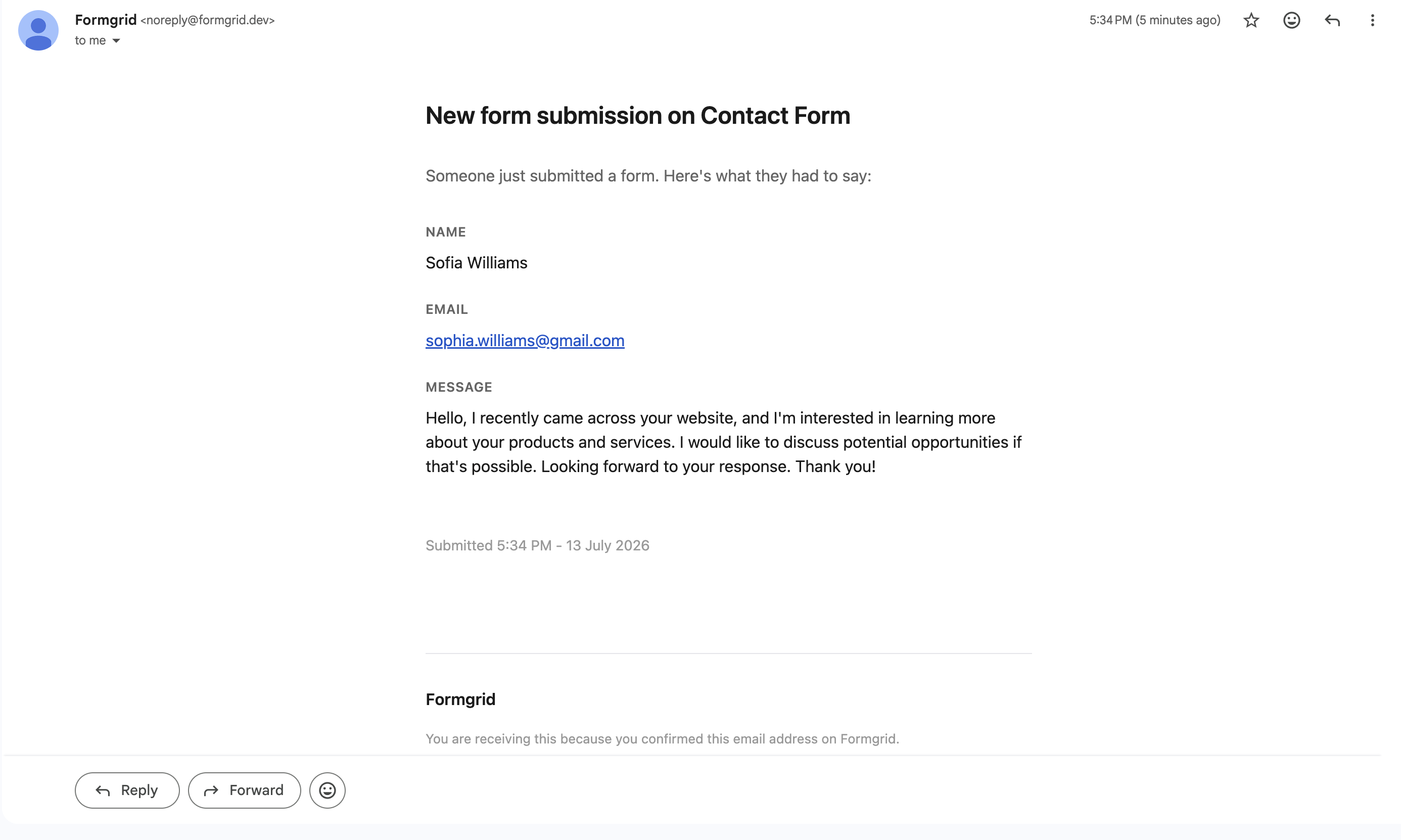Click the sender name Formgrid
Image resolution: width=1401 pixels, height=840 pixels.
coord(106,20)
